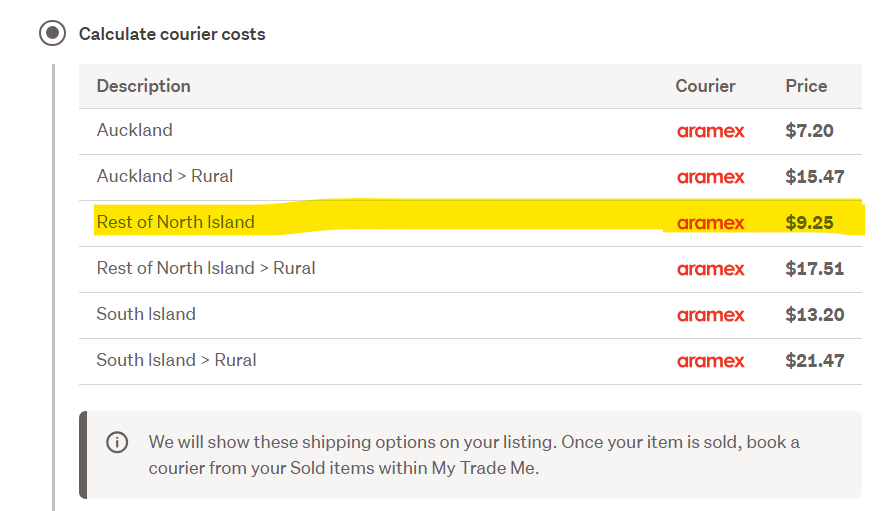Select the Auckland description text

click(x=134, y=130)
